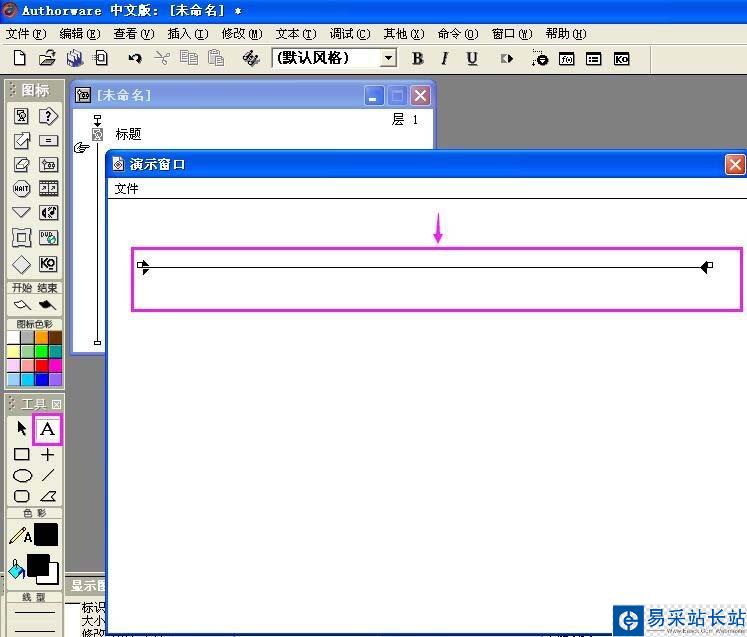
Task: Click the paste hand pointer on flowline
Action: point(81,148)
